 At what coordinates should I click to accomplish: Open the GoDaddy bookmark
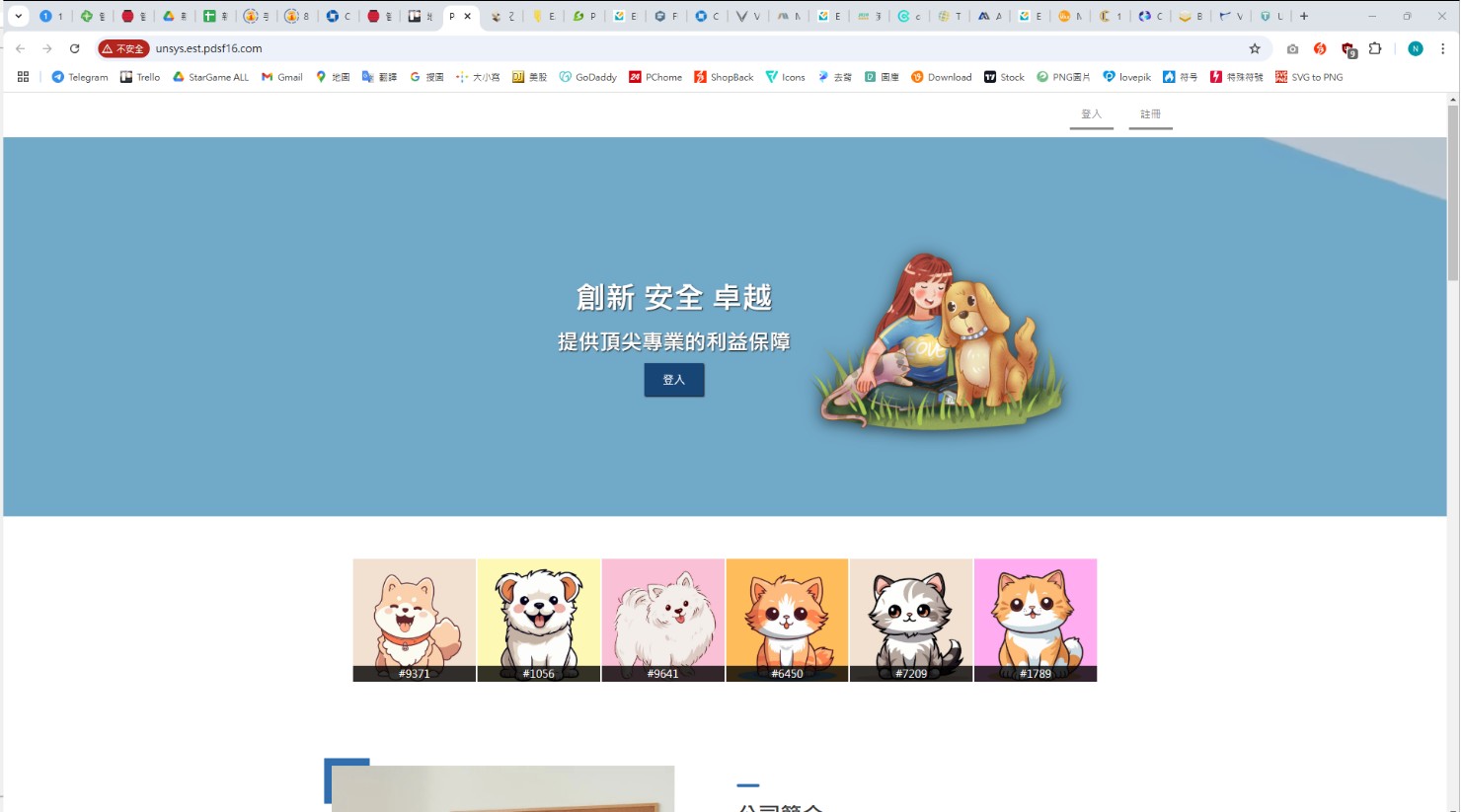click(587, 77)
